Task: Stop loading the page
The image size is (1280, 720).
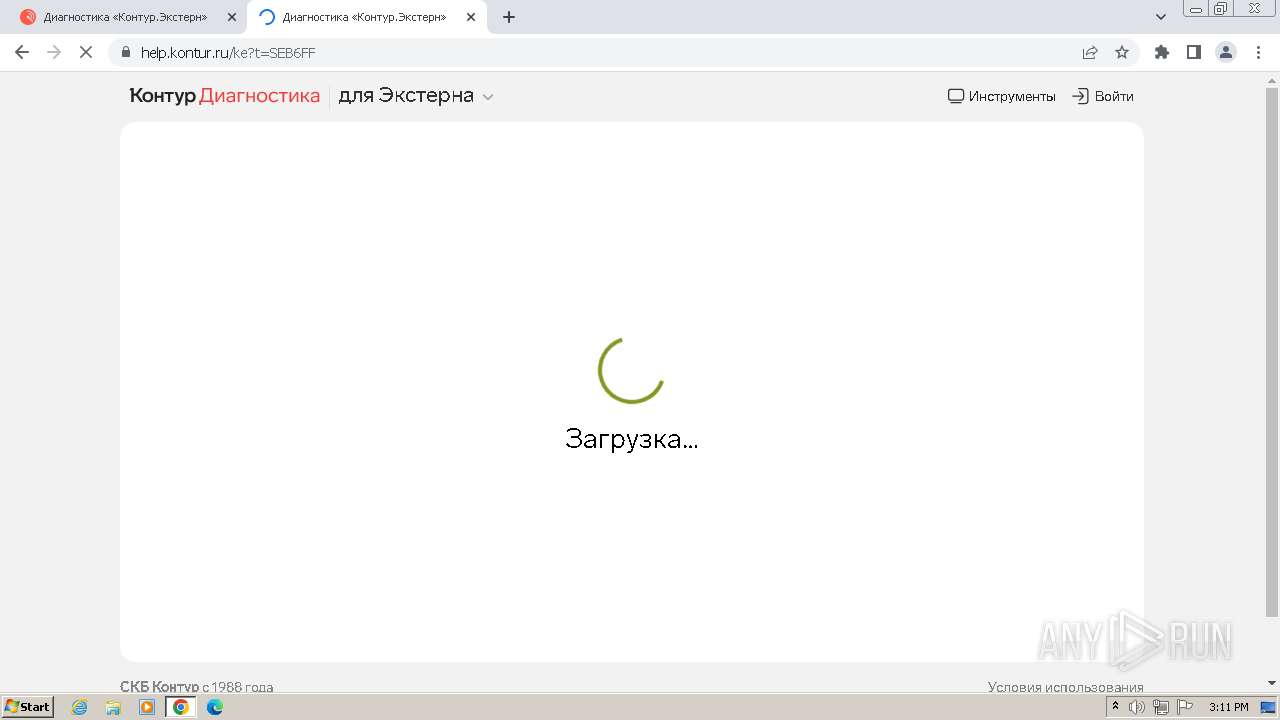Action: point(86,52)
